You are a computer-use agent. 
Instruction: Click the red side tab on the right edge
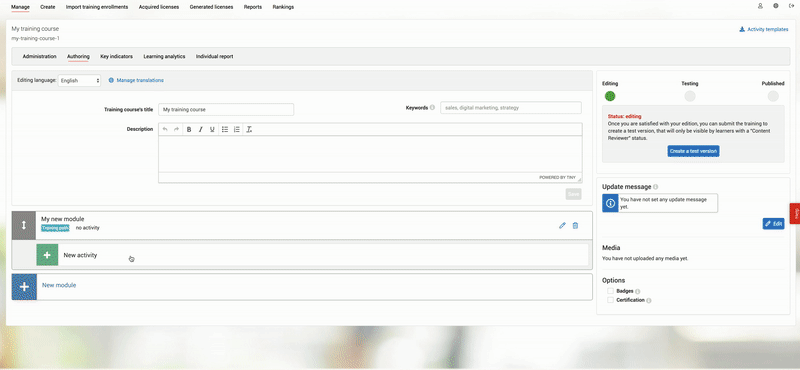(x=795, y=213)
